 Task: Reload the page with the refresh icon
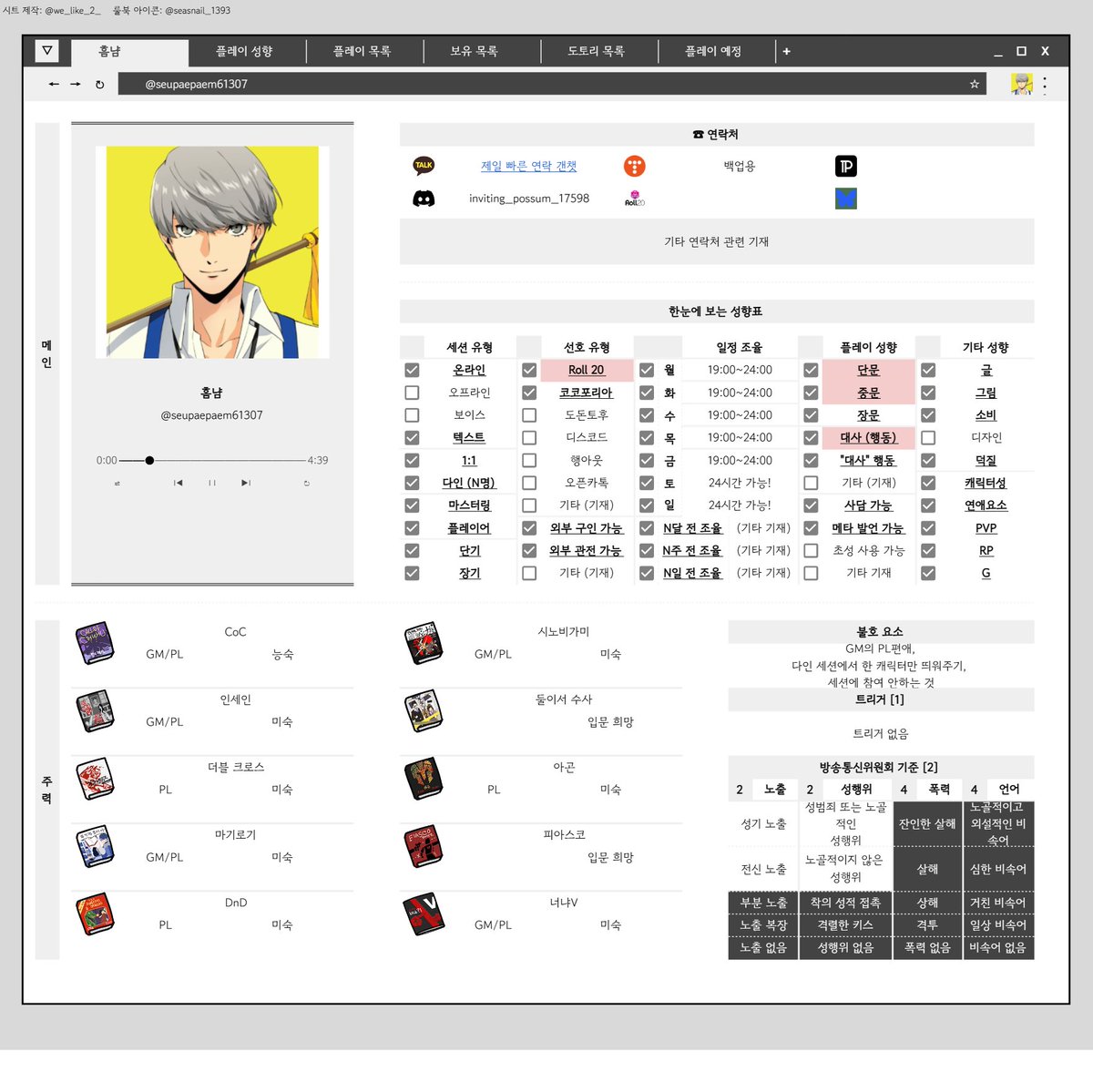pyautogui.click(x=99, y=84)
